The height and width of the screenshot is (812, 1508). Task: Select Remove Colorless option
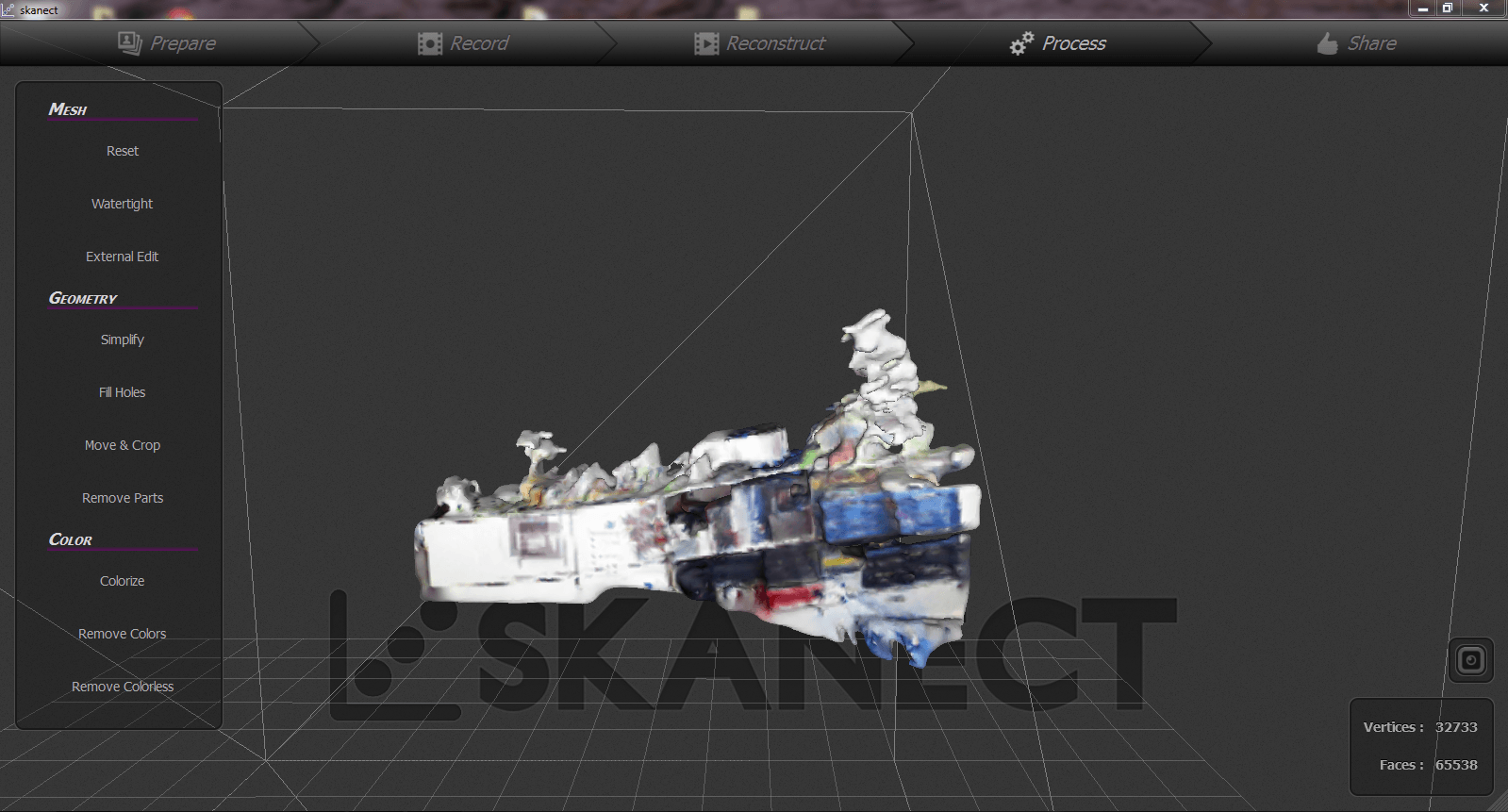[123, 687]
